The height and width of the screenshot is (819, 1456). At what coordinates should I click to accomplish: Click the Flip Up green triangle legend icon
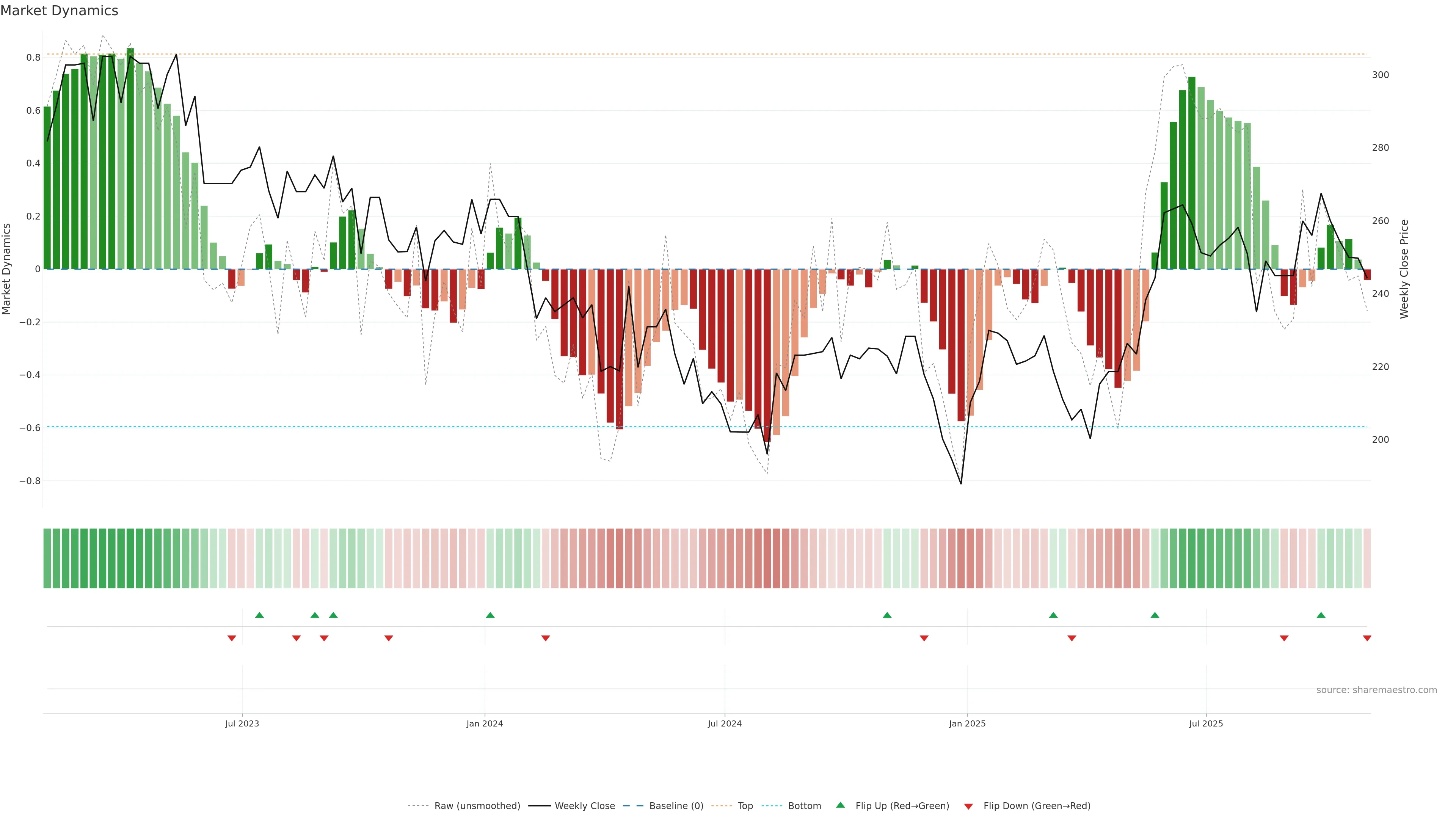pyautogui.click(x=841, y=805)
